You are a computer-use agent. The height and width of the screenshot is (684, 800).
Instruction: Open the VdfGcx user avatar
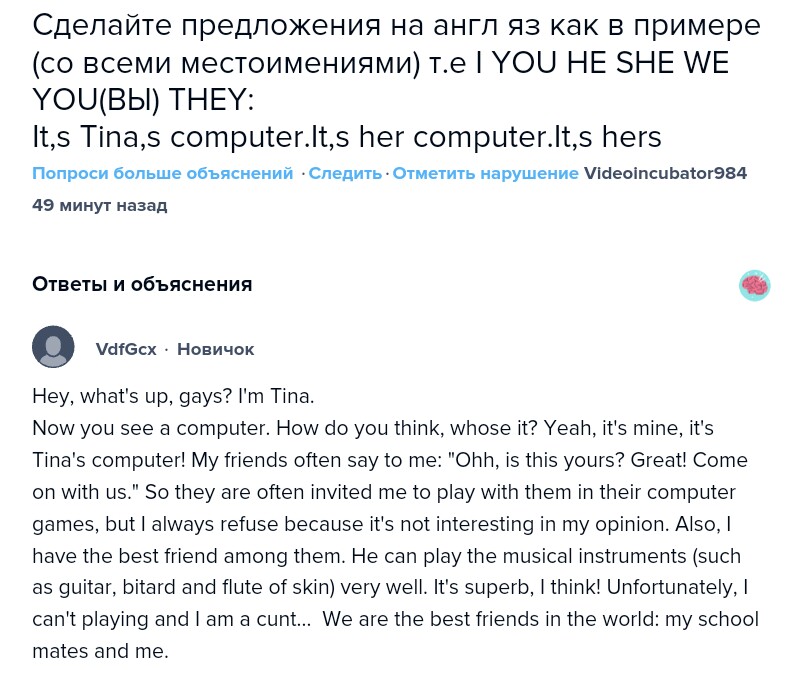(53, 347)
